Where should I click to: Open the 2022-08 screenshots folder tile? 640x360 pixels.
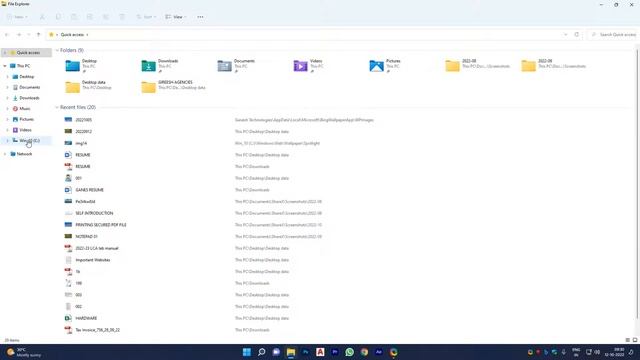click(478, 65)
